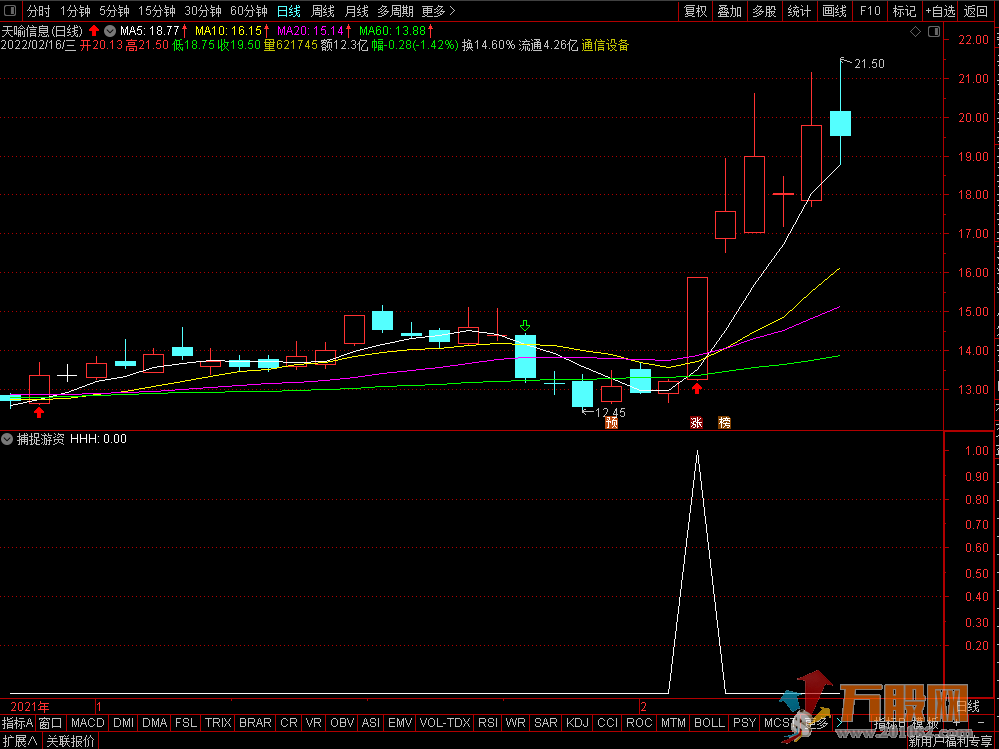Expand the 更多 timeframe list

(439, 11)
